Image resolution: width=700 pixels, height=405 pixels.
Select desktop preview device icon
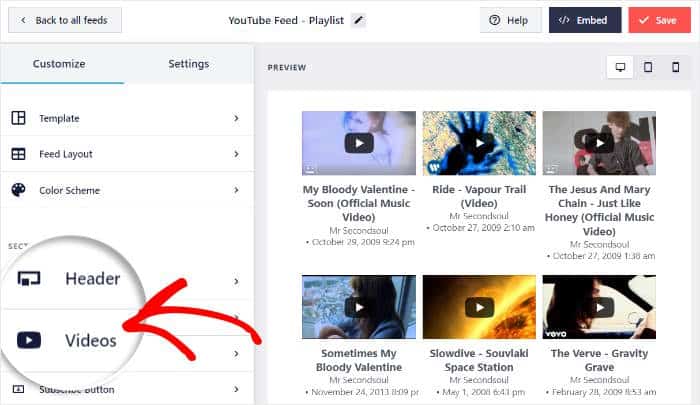point(620,67)
